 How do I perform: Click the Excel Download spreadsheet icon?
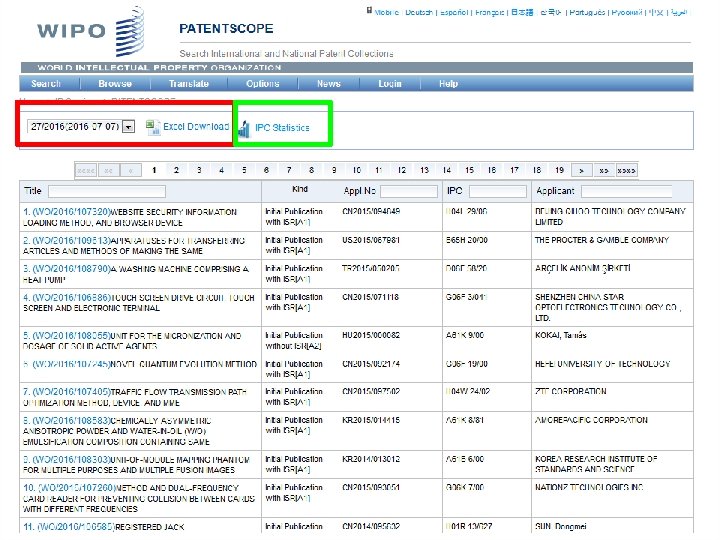(152, 127)
